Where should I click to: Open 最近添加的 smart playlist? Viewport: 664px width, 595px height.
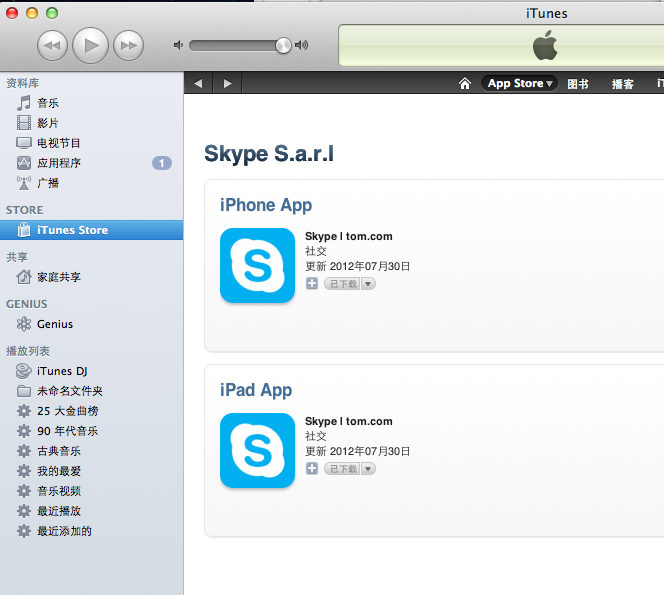point(91,531)
